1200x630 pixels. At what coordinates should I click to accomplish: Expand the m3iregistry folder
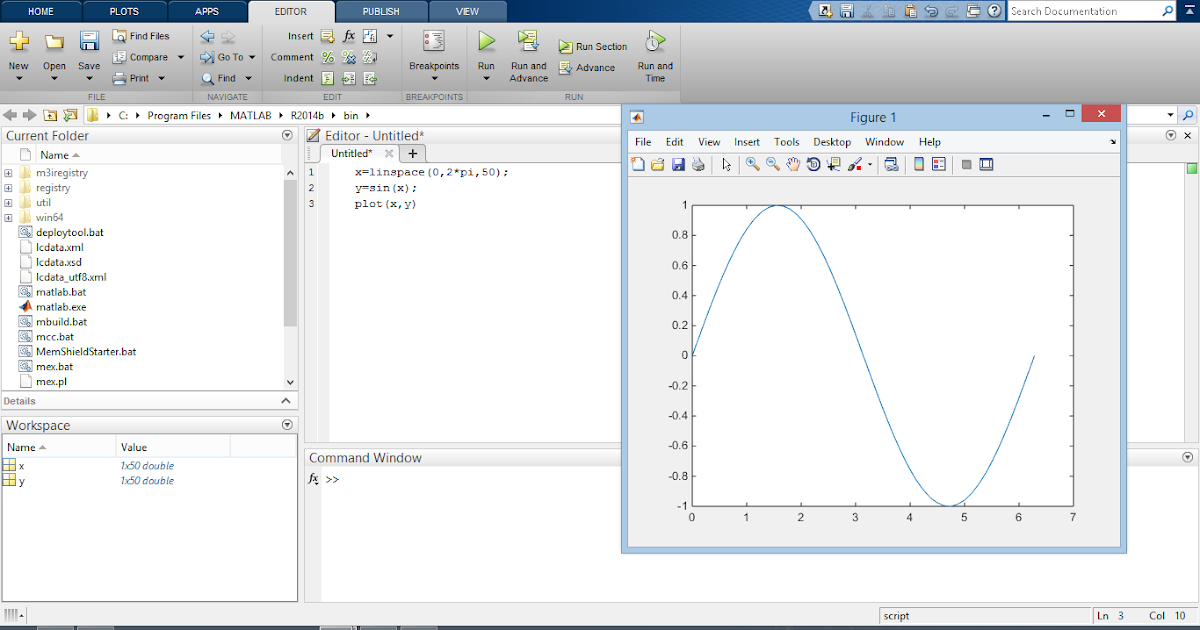[x=8, y=172]
